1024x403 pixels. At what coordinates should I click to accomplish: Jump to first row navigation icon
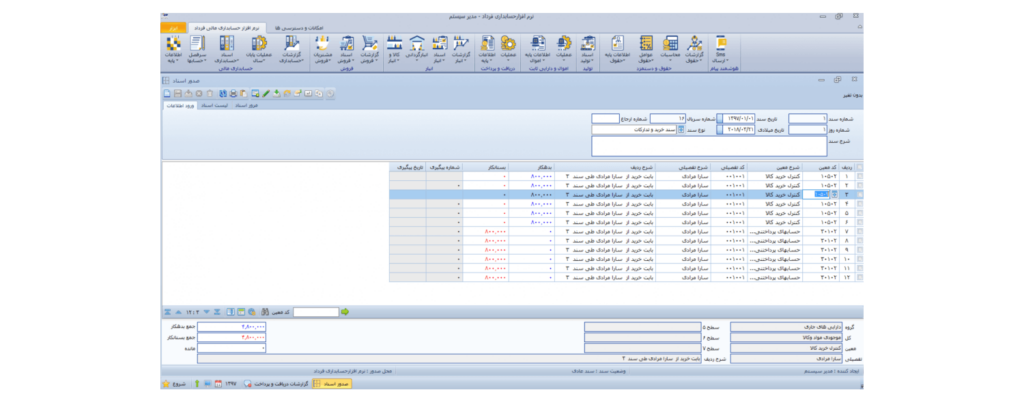coord(168,312)
